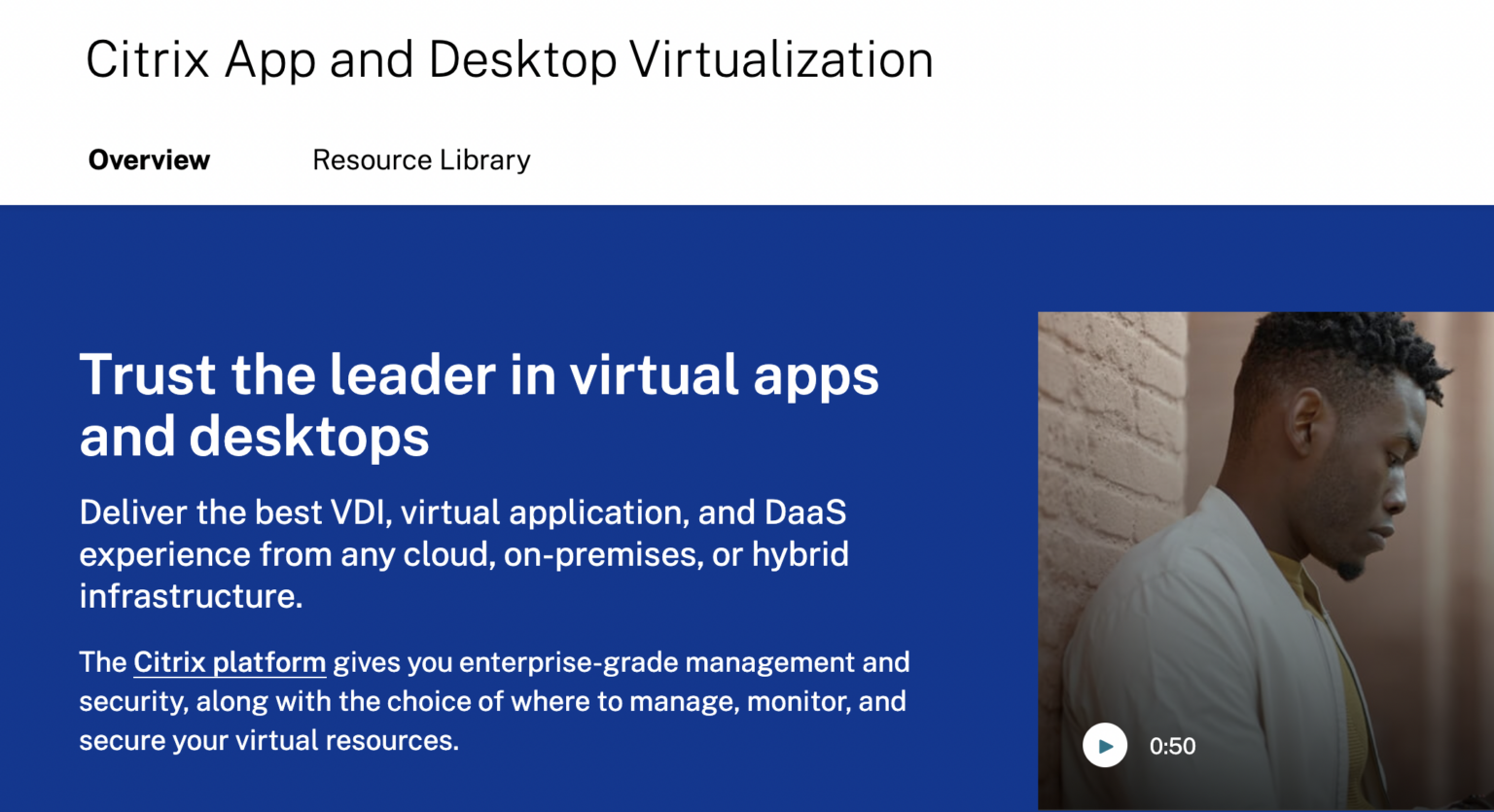Follow the underlined Citrix platform hyperlink

pyautogui.click(x=230, y=662)
